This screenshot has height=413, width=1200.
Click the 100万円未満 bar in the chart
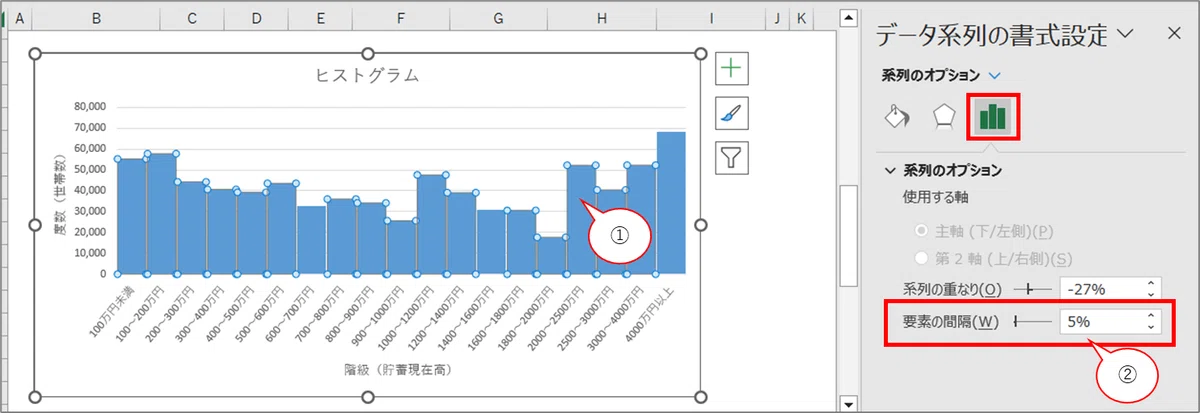pos(131,216)
